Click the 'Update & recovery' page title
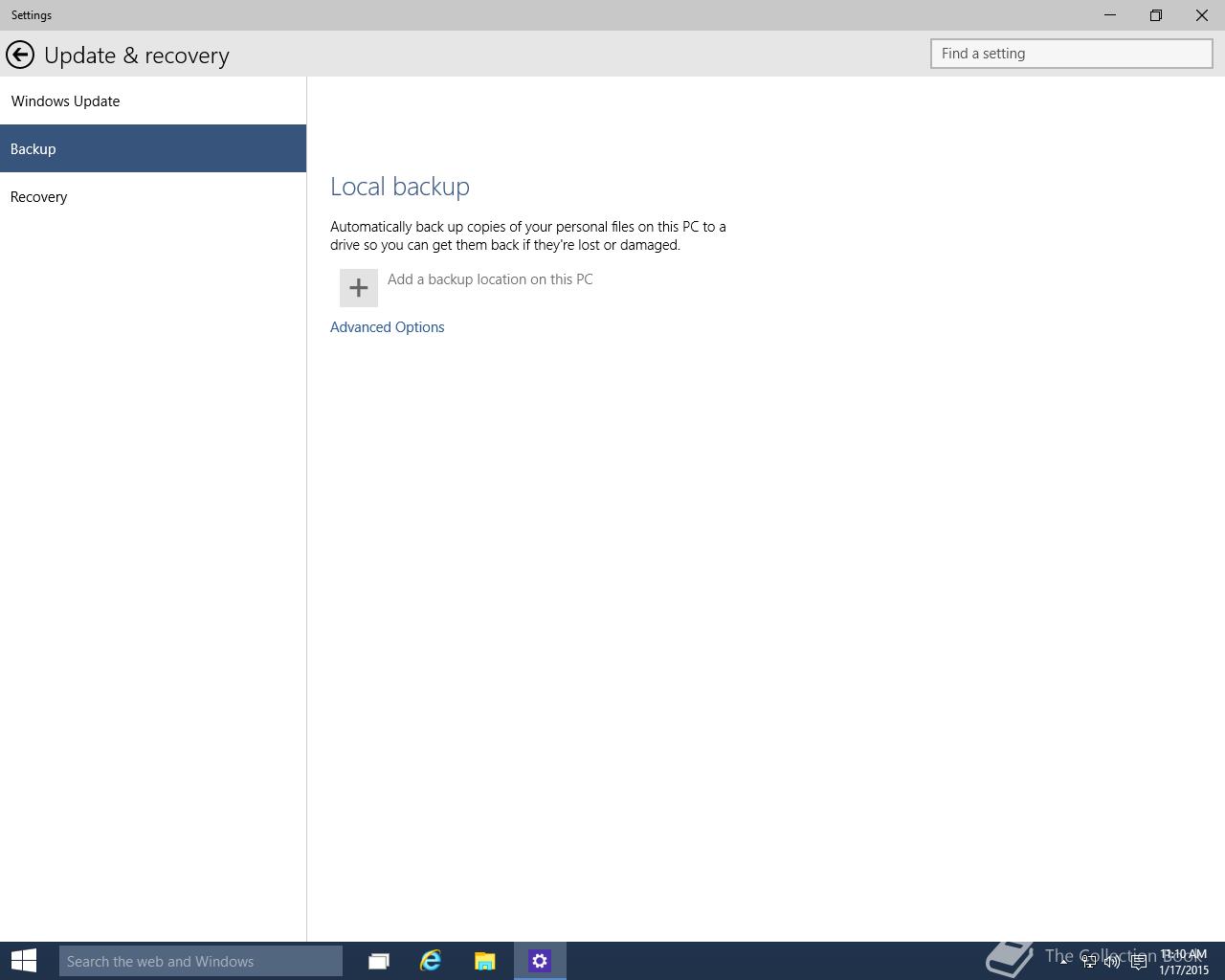Viewport: 1225px width, 980px height. 137,56
